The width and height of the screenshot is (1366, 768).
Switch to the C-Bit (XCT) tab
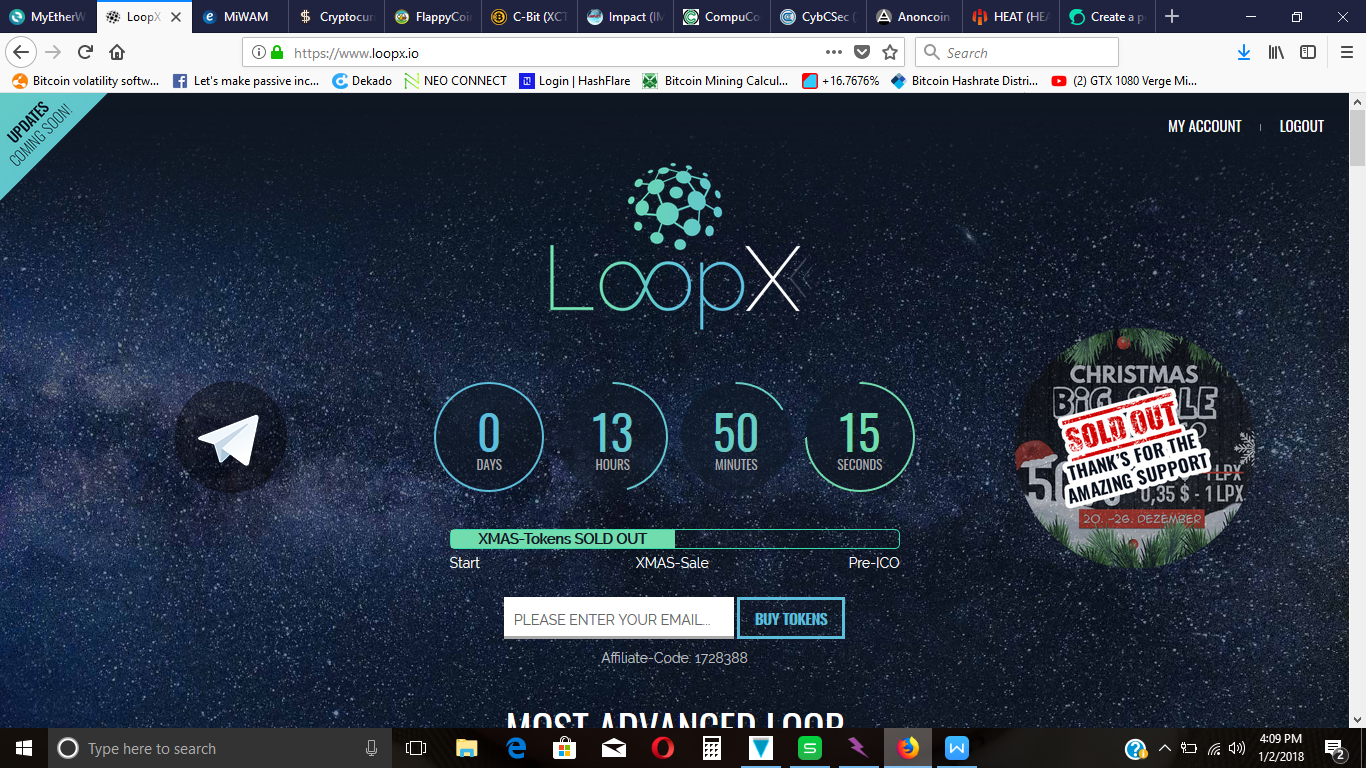click(x=529, y=17)
